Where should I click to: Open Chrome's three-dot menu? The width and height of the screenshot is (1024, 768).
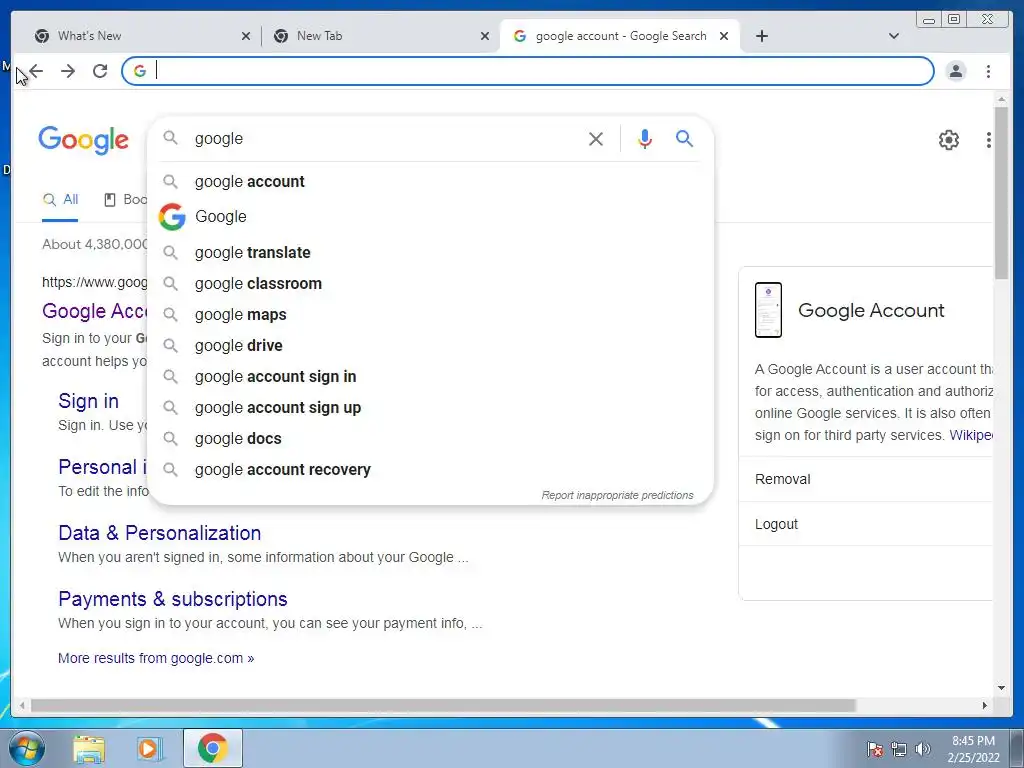tap(989, 71)
